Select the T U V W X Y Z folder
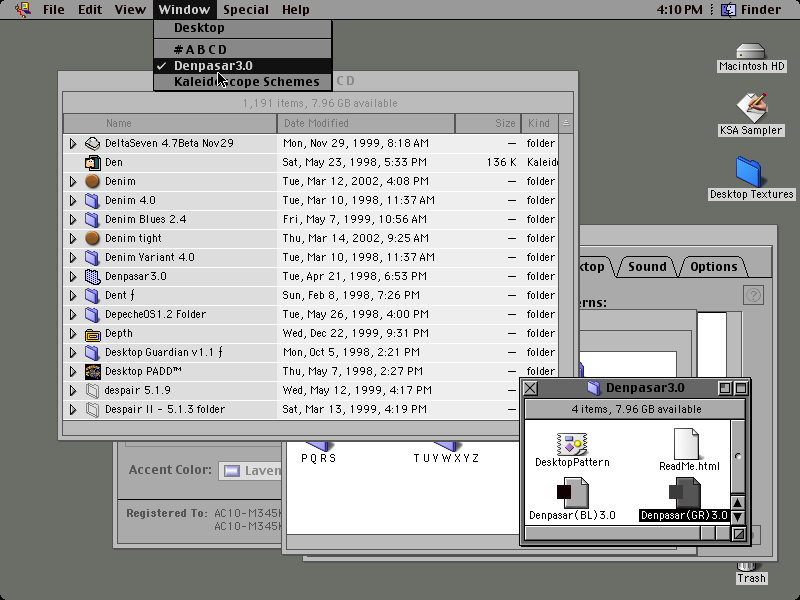This screenshot has width=800, height=600. click(x=446, y=453)
